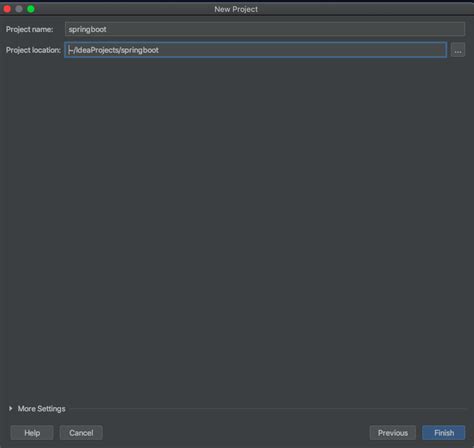The image size is (474, 448).
Task: Click the gray minimize window button
Action: [19, 9]
